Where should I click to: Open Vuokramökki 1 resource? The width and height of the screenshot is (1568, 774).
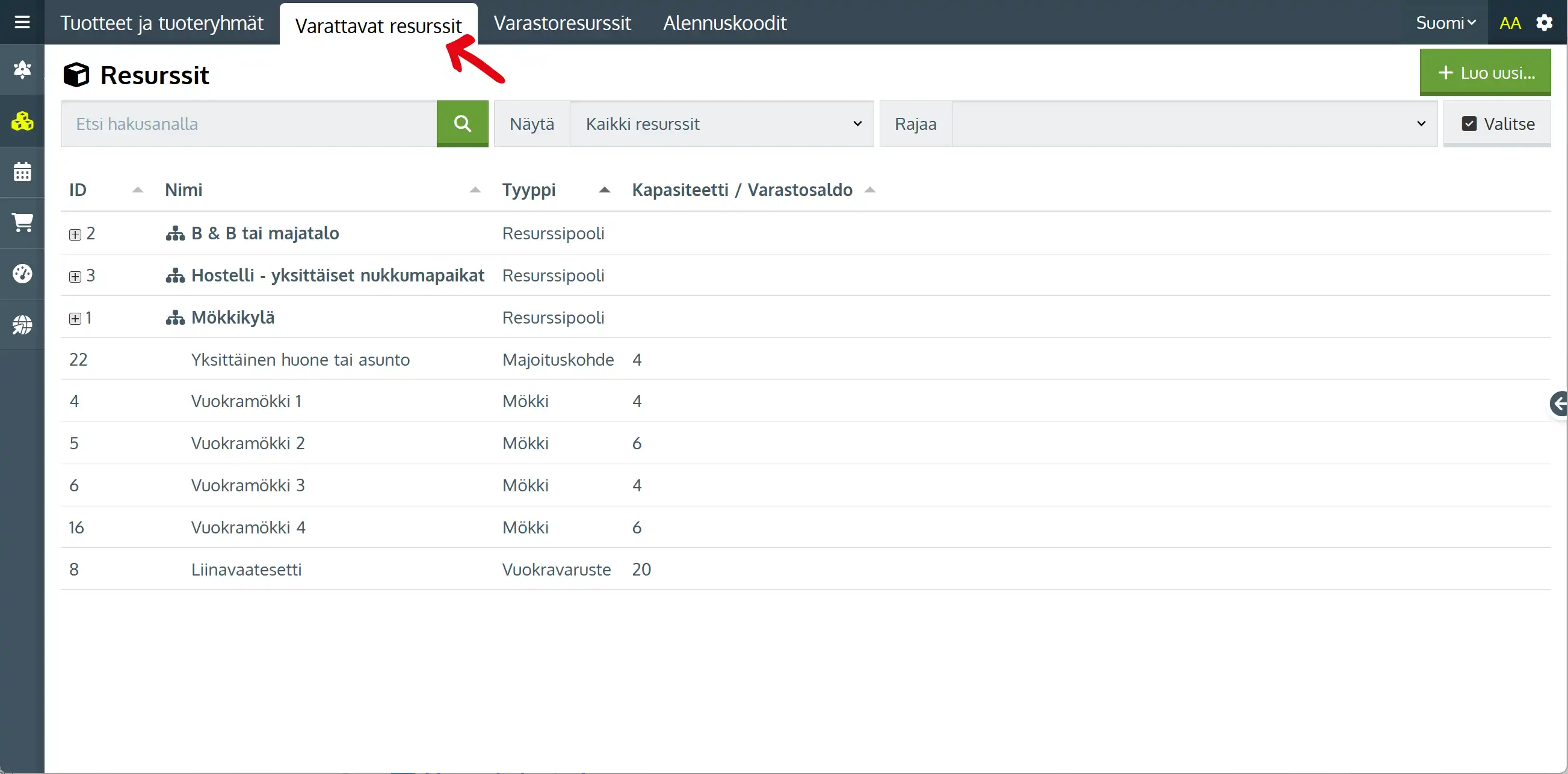[246, 402]
